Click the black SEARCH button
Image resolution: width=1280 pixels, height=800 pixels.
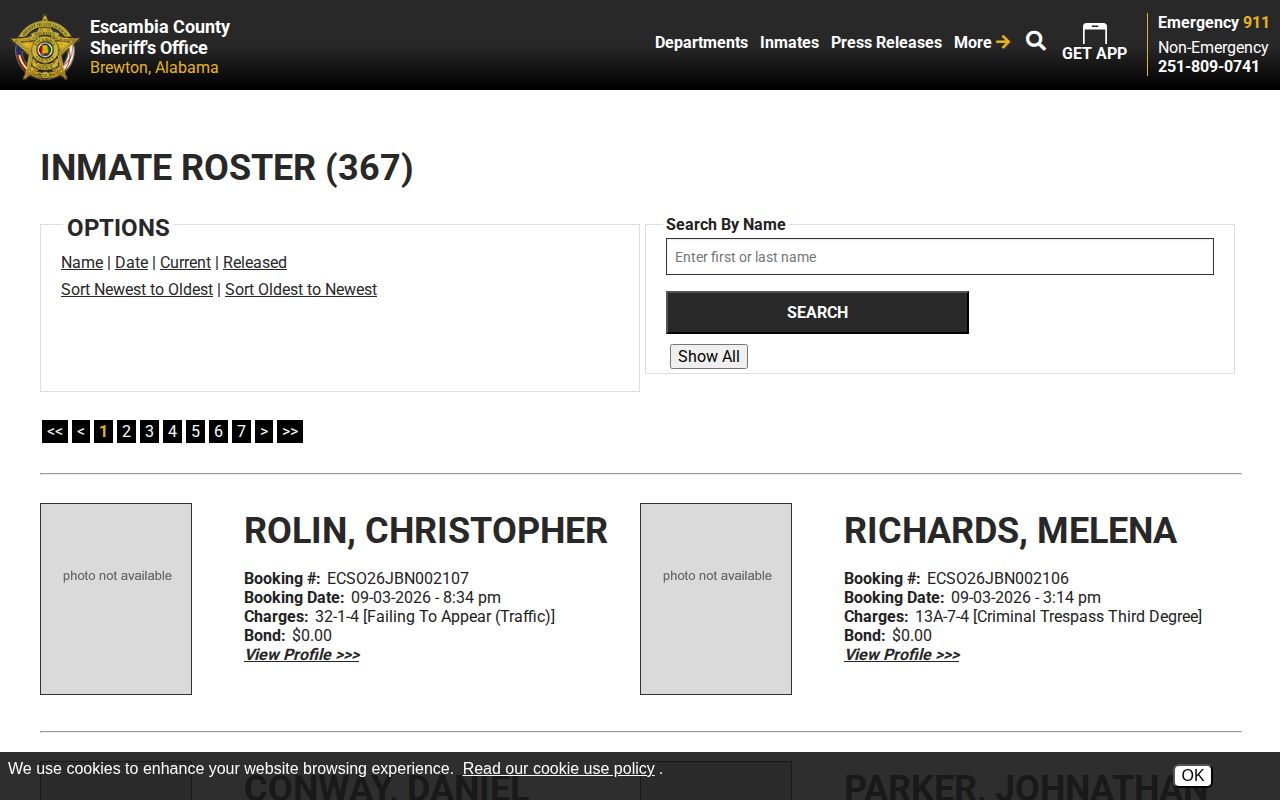point(817,312)
